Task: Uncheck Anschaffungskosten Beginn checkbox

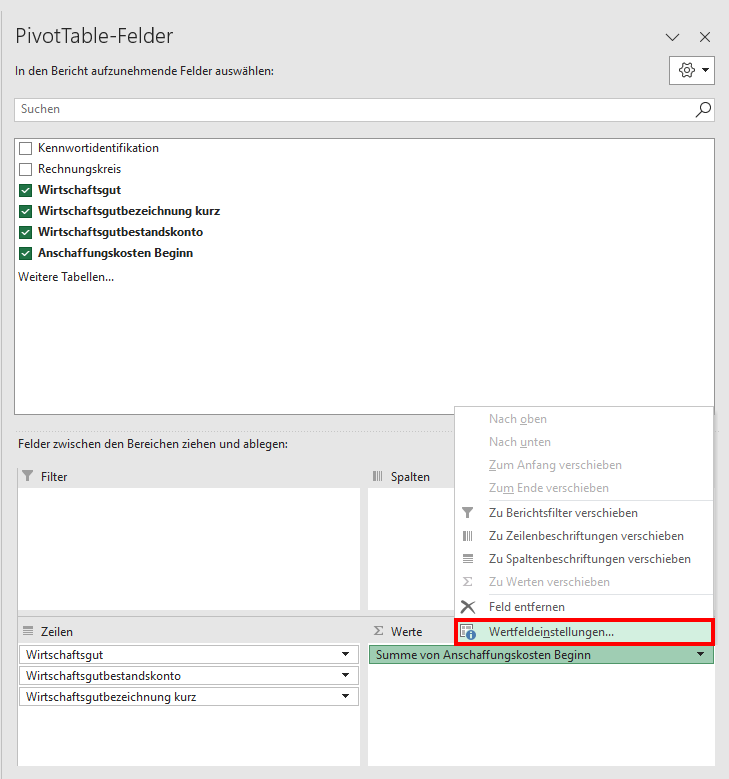Action: pyautogui.click(x=25, y=253)
